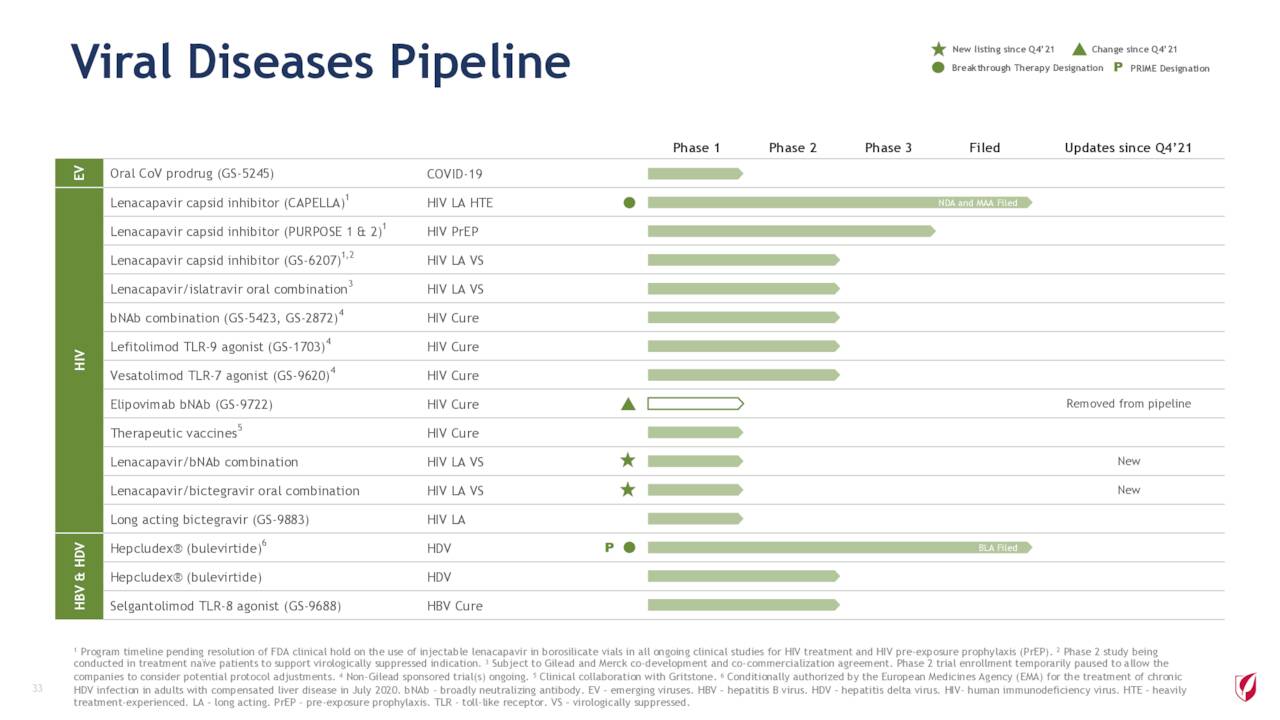1280x720 pixels.
Task: Click star beside Lenacapavir/bictegravir oral combination
Action: (x=628, y=489)
